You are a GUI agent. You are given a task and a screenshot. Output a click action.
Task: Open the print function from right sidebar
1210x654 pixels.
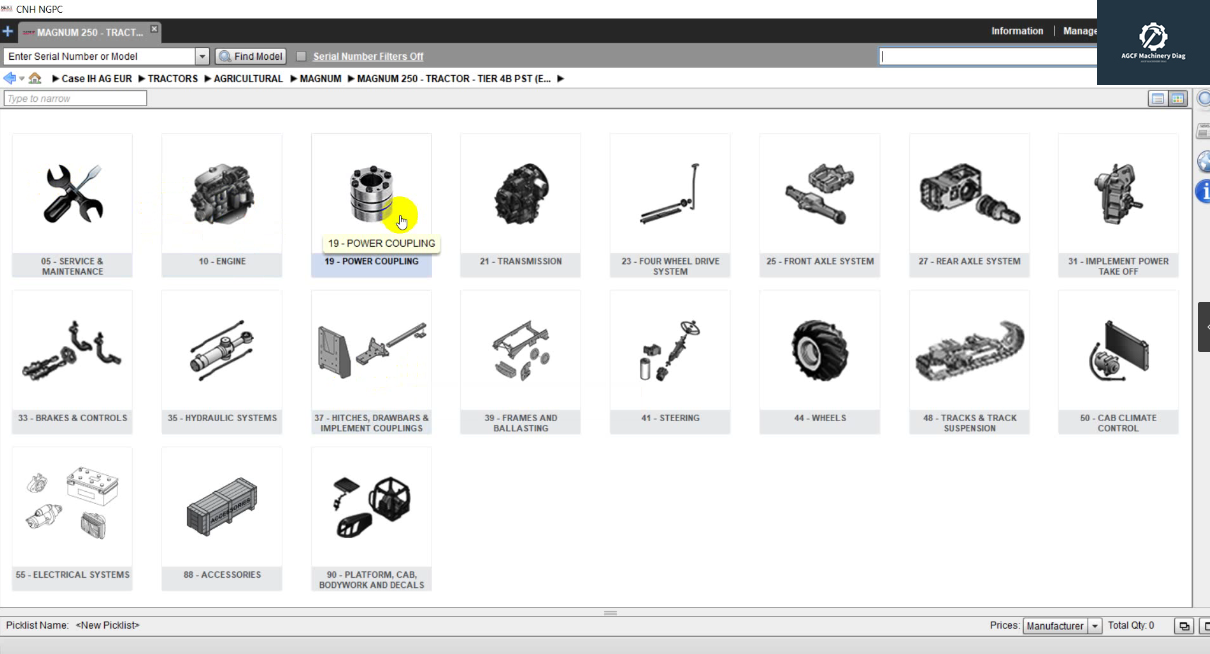click(1203, 130)
